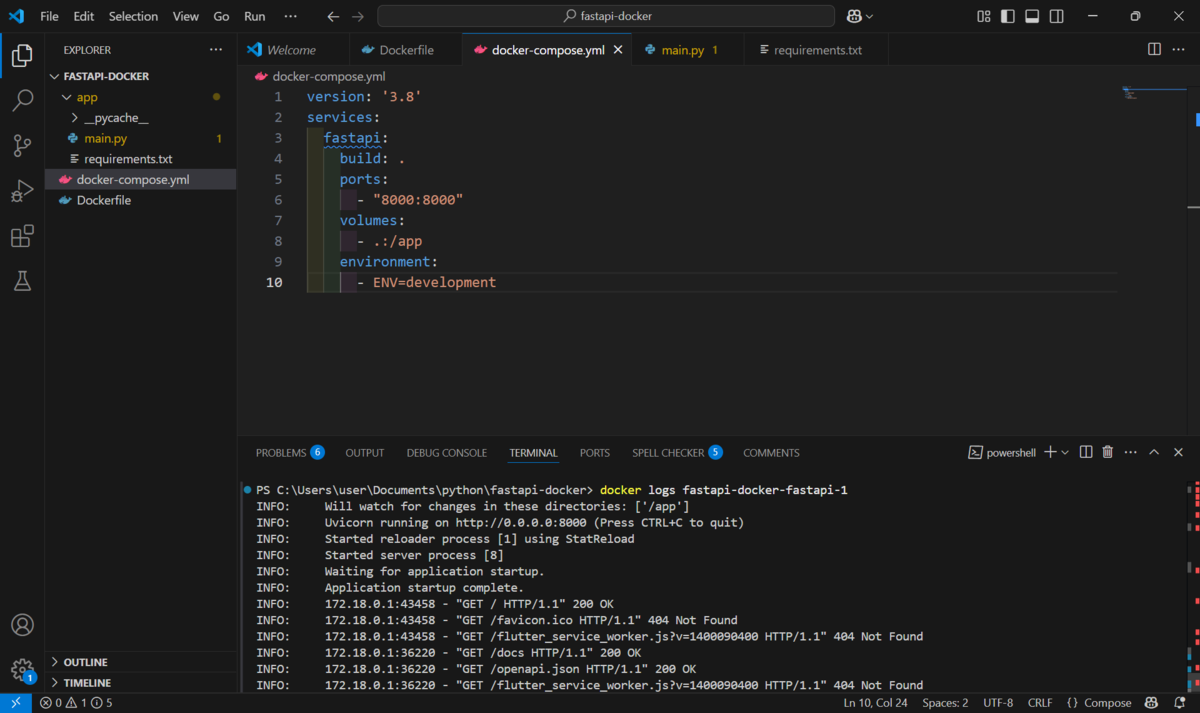Click the remote window indicator in status bar
The width and height of the screenshot is (1200, 713).
(15, 703)
